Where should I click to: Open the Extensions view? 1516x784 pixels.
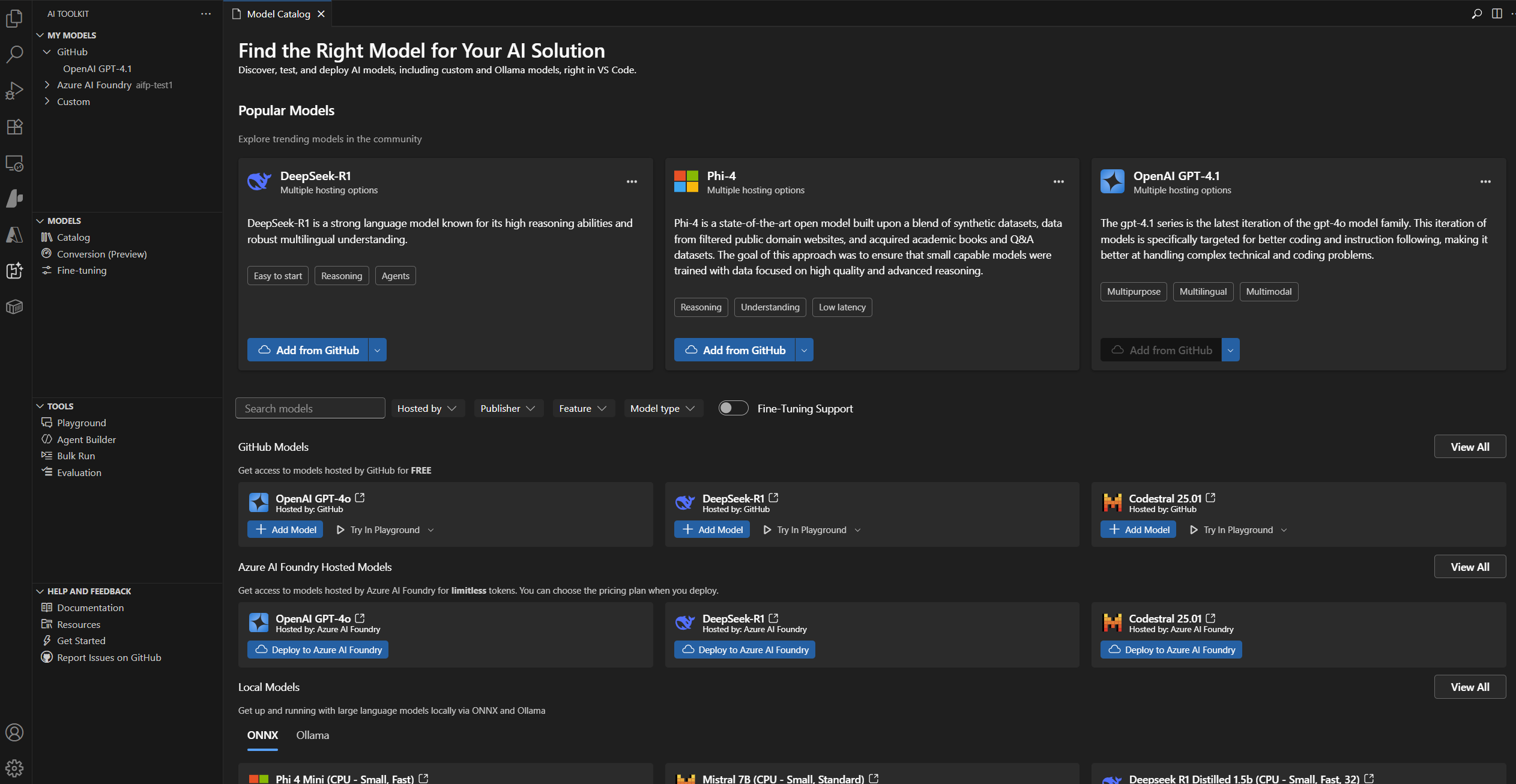(x=14, y=127)
